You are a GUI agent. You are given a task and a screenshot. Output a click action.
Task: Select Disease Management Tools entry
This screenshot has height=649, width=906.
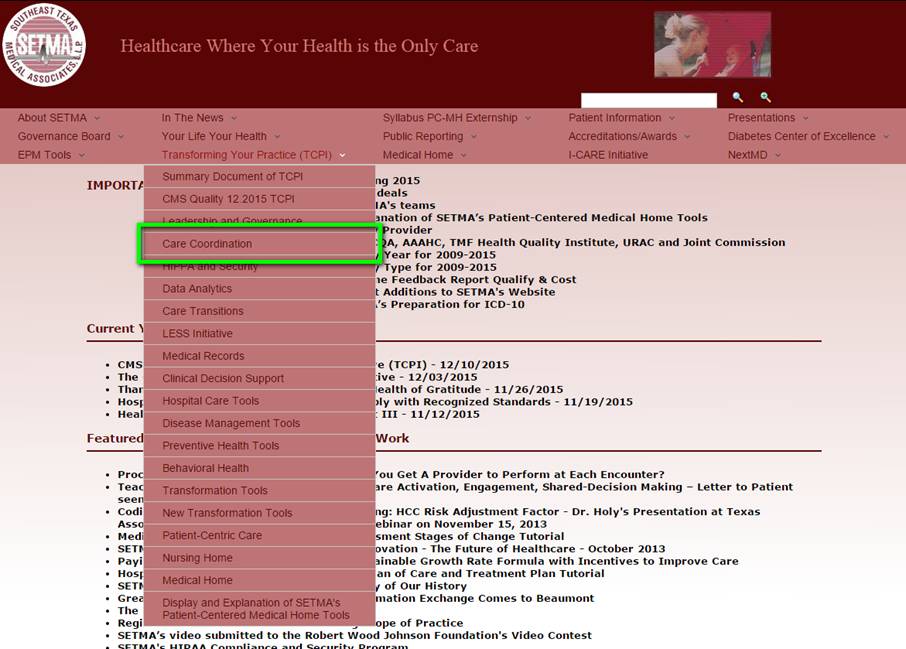(x=259, y=423)
